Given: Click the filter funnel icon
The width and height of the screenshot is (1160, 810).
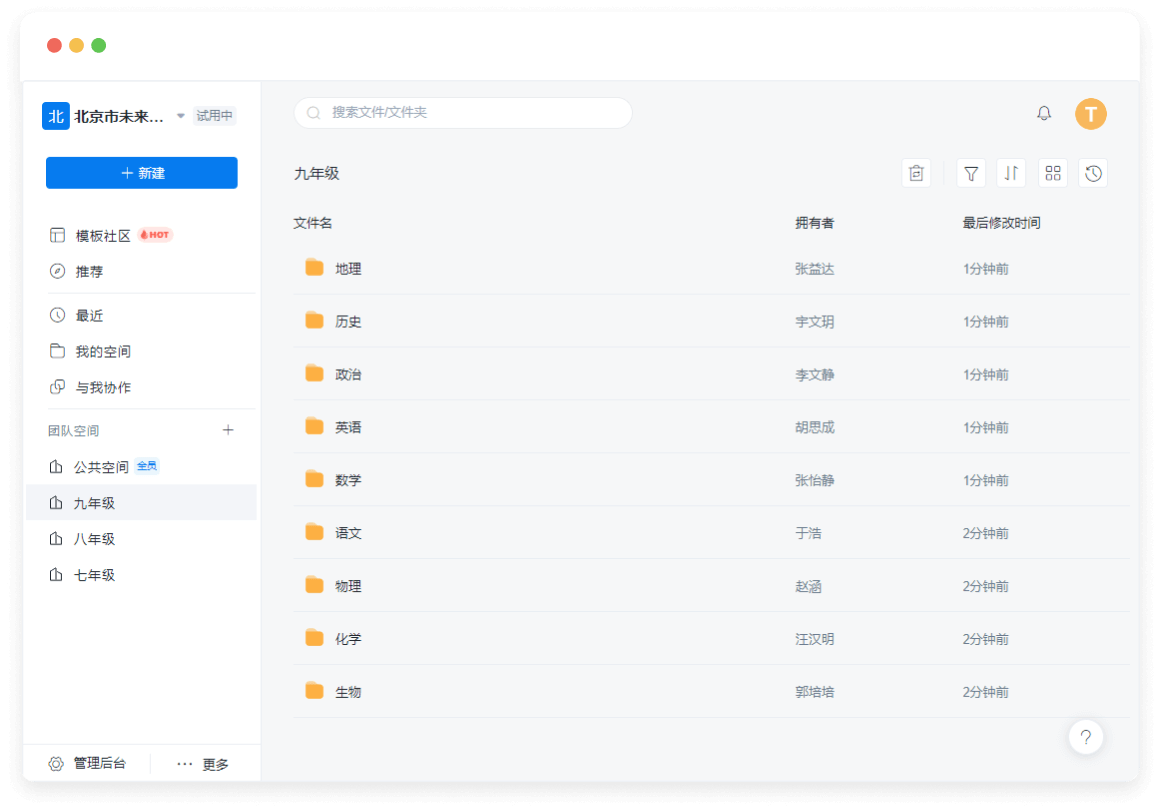Looking at the screenshot, I should [970, 173].
